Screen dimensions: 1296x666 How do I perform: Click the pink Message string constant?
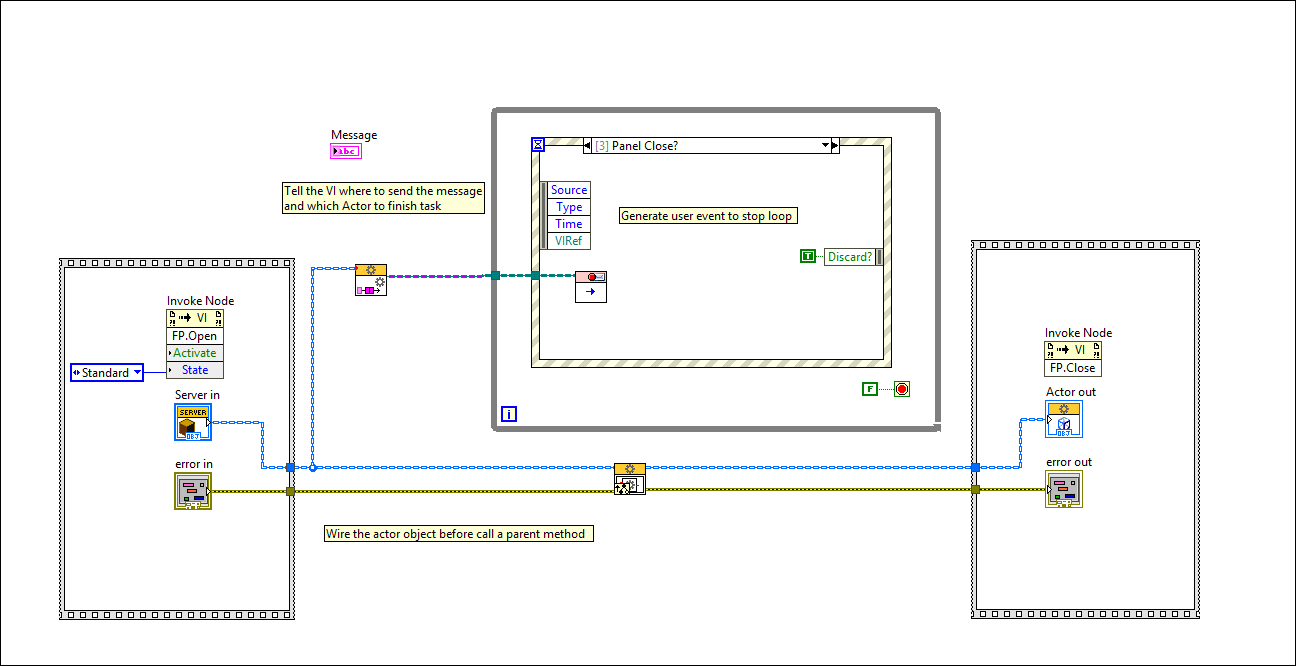click(345, 150)
